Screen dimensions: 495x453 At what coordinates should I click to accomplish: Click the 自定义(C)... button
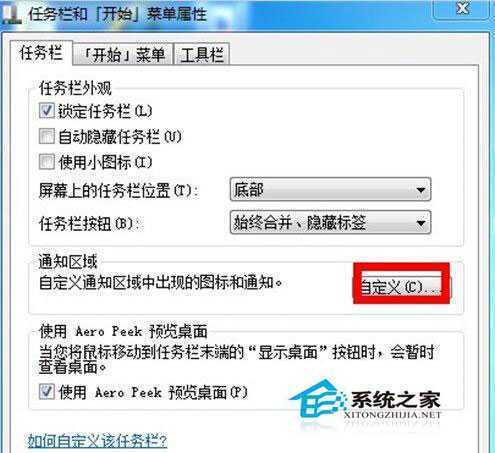pyautogui.click(x=402, y=286)
